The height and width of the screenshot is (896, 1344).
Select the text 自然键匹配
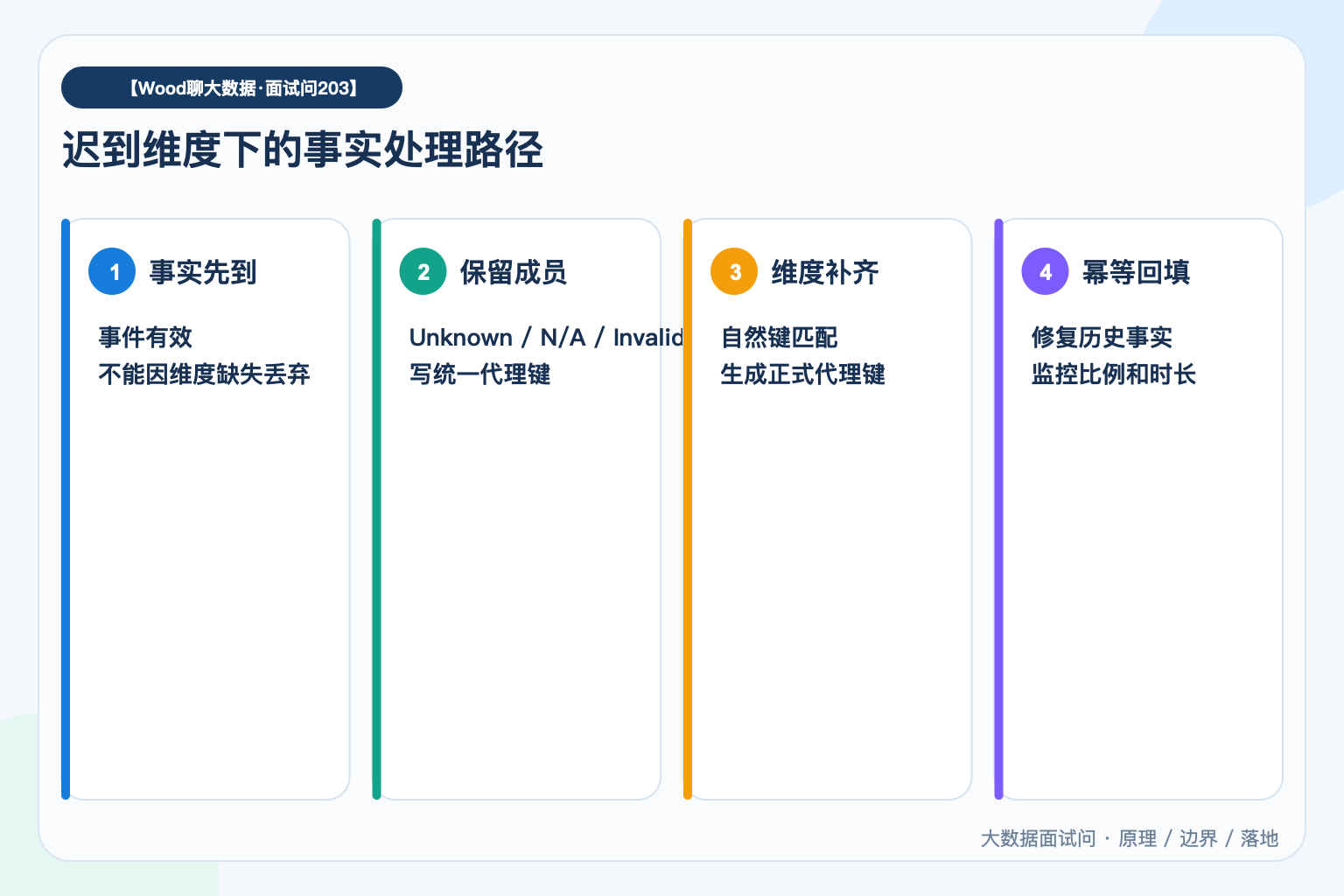[780, 337]
